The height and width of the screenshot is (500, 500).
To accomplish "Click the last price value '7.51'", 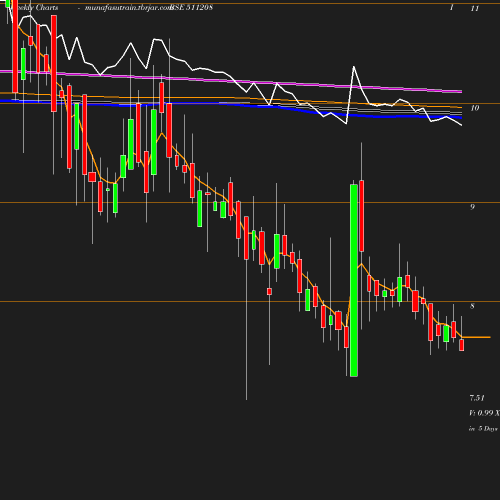I will click(x=477, y=398).
